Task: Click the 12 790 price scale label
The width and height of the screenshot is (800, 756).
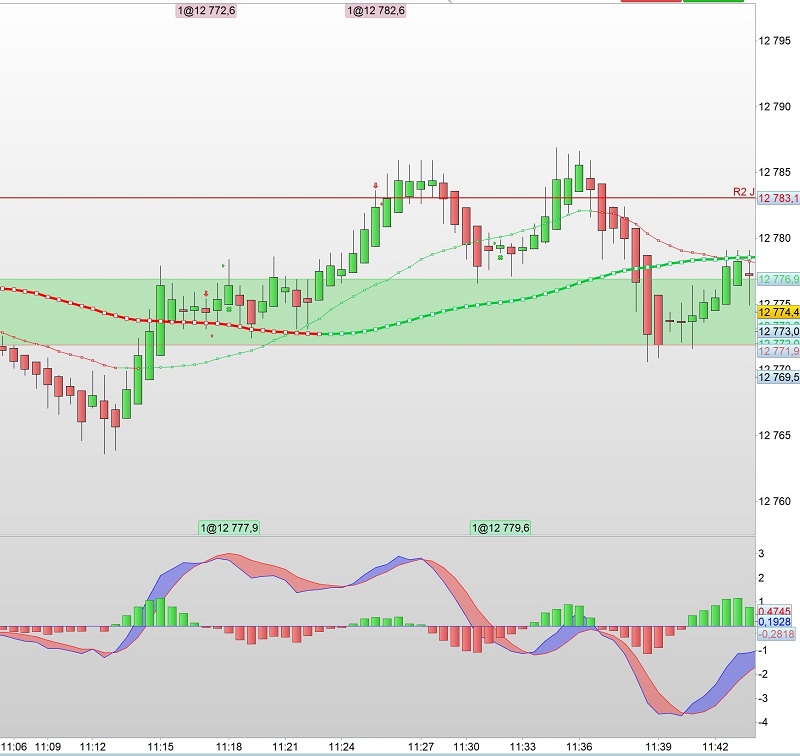Action: 774,107
